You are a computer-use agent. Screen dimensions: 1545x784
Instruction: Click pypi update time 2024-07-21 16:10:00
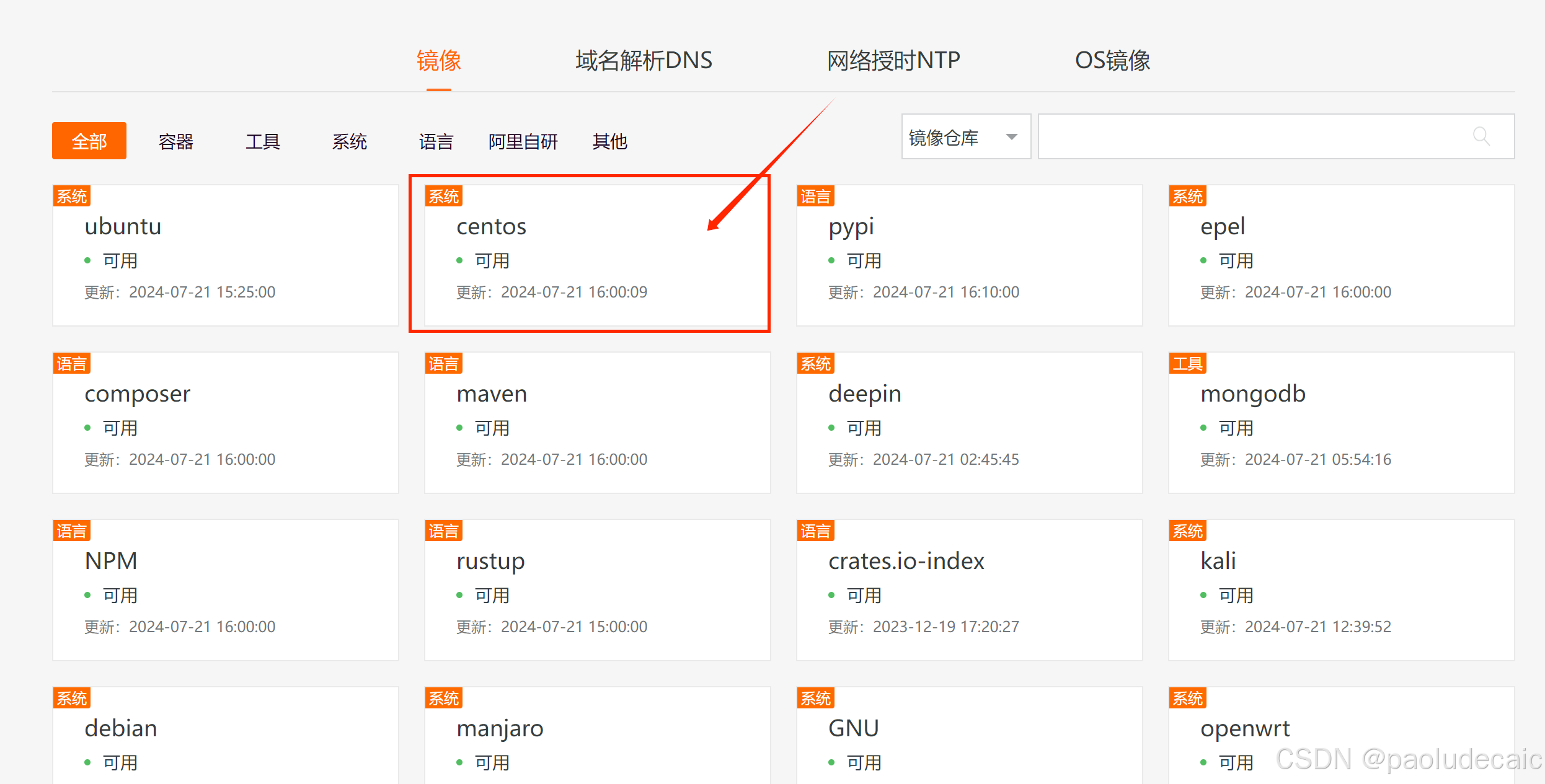tap(946, 292)
